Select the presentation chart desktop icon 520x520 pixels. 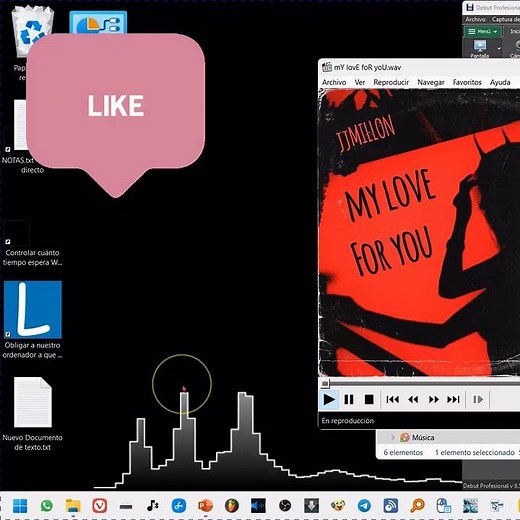(x=98, y=22)
